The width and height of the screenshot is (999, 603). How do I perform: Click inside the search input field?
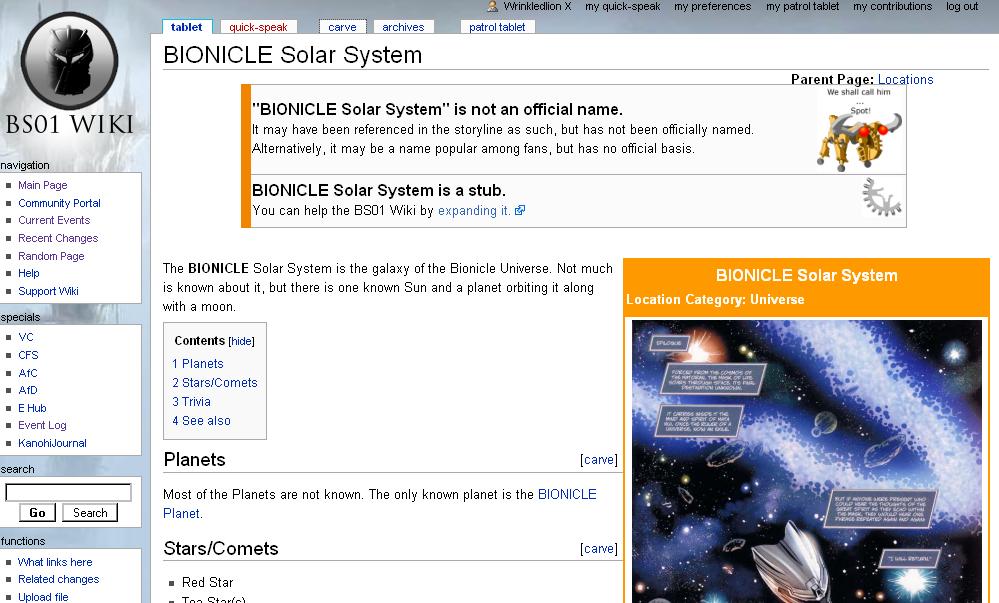point(68,492)
